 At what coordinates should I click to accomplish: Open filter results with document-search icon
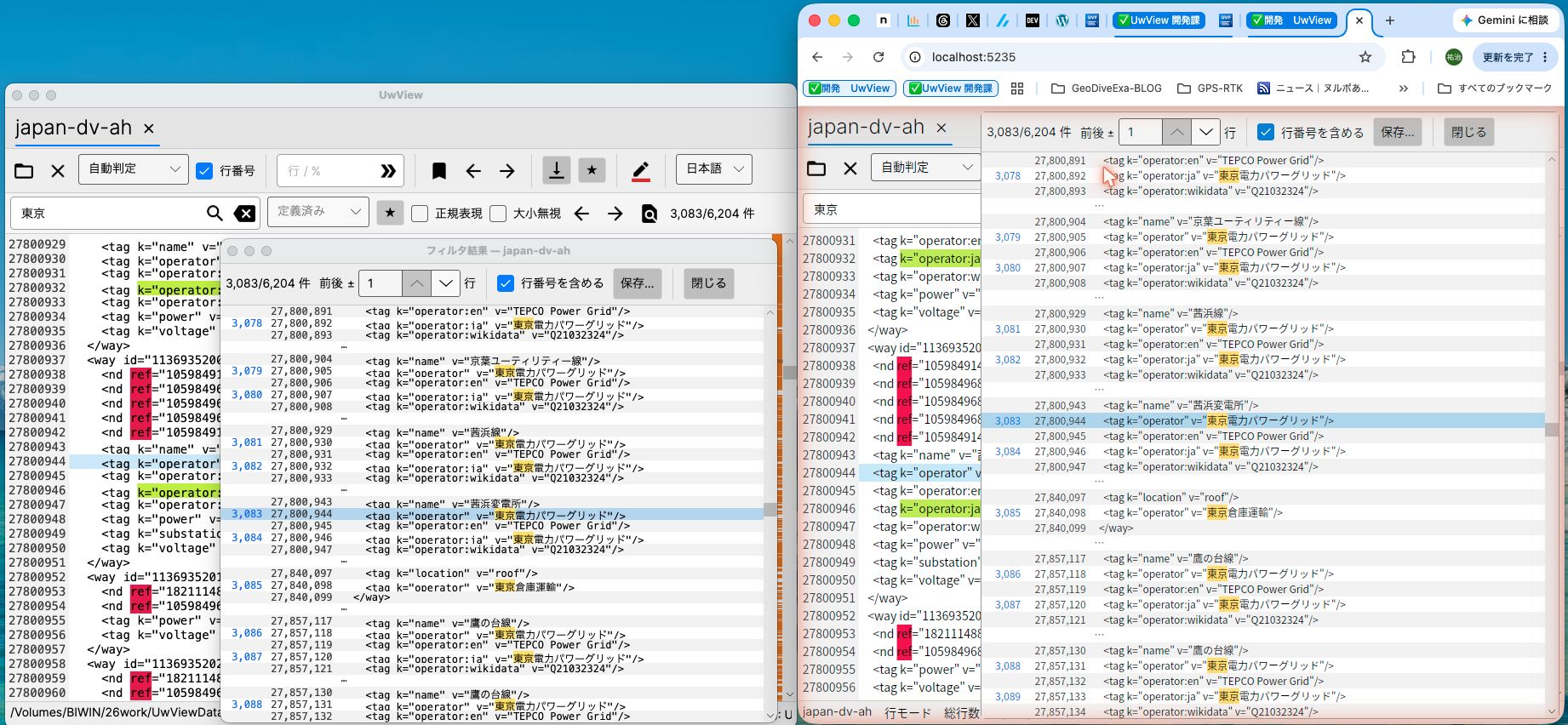coord(650,213)
